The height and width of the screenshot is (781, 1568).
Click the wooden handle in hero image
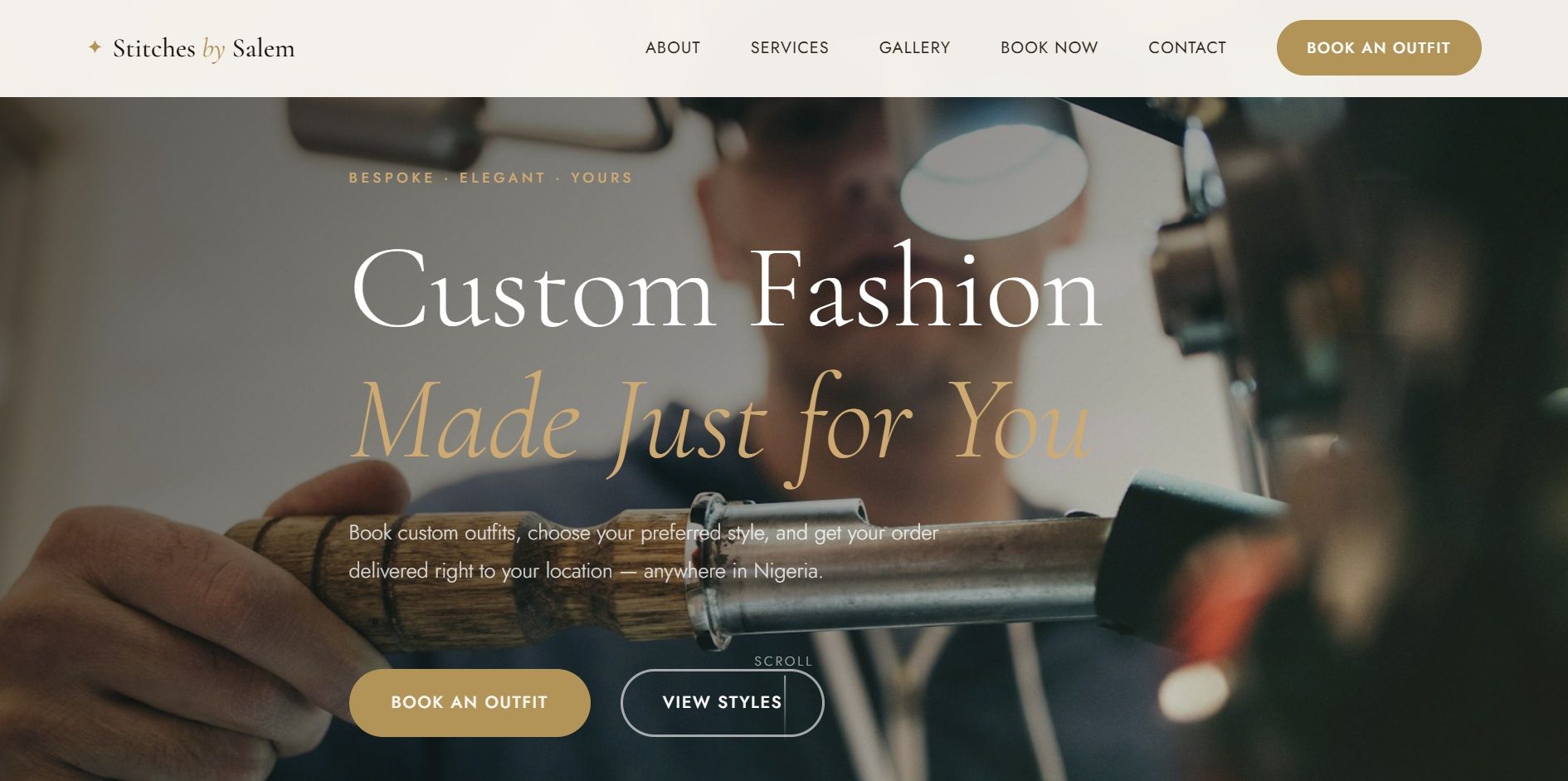465,581
